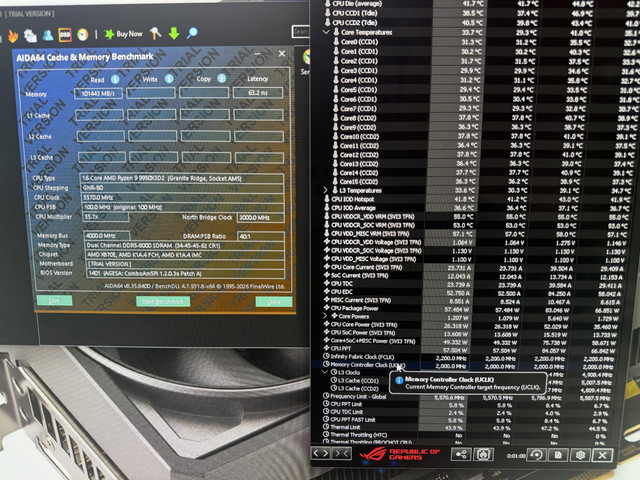Click the CPU Type field showing Ryzen 9 9950X3D
This screenshot has height=480, width=640.
point(182,178)
